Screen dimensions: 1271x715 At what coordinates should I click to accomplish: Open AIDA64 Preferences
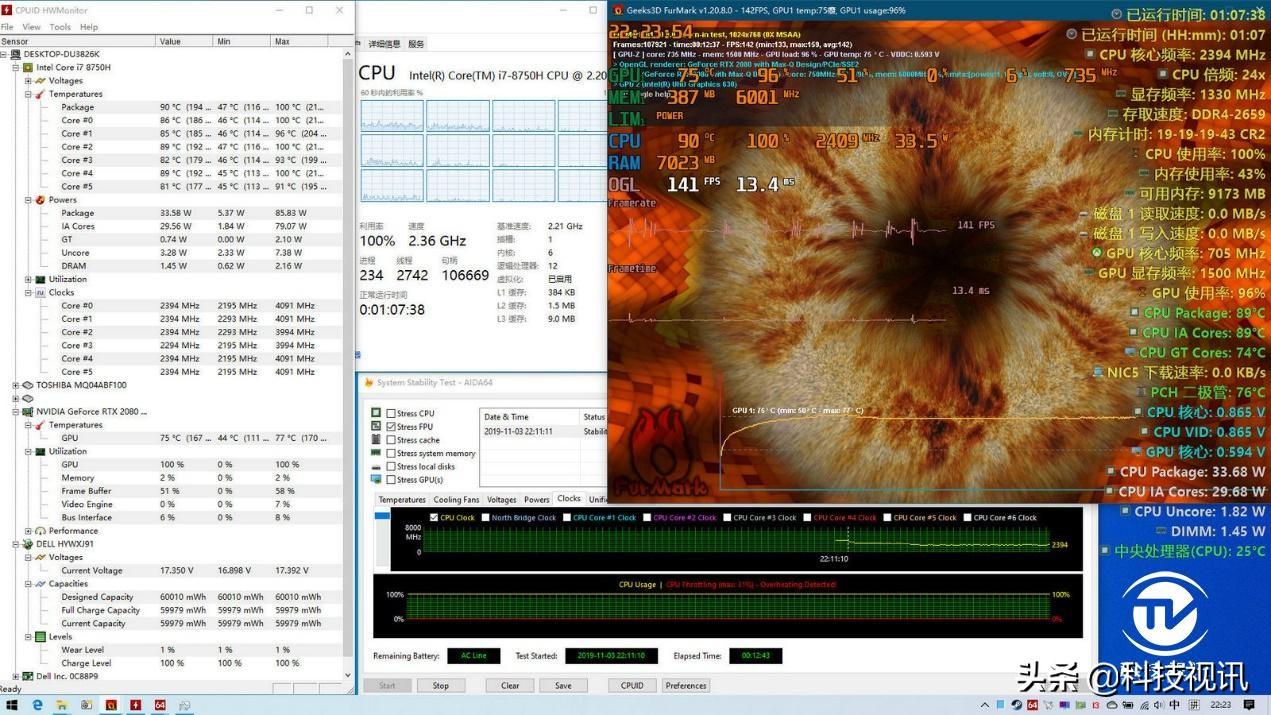pyautogui.click(x=686, y=686)
